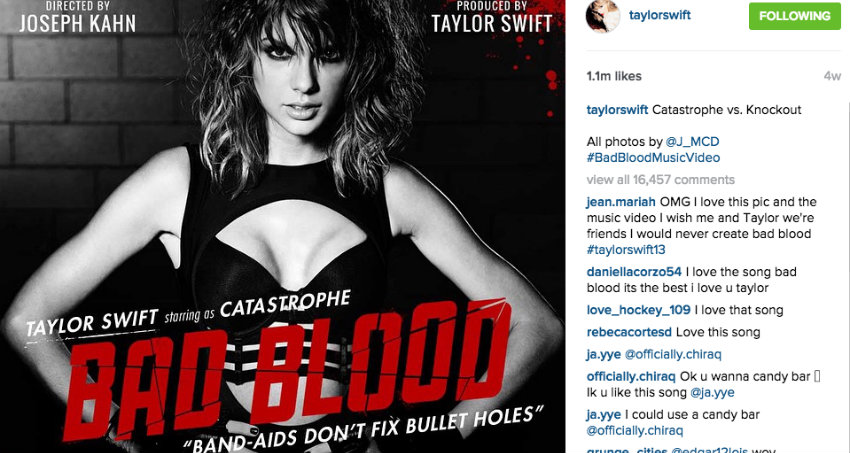Open rebecacortesd's profile
The width and height of the screenshot is (850, 453).
point(629,332)
